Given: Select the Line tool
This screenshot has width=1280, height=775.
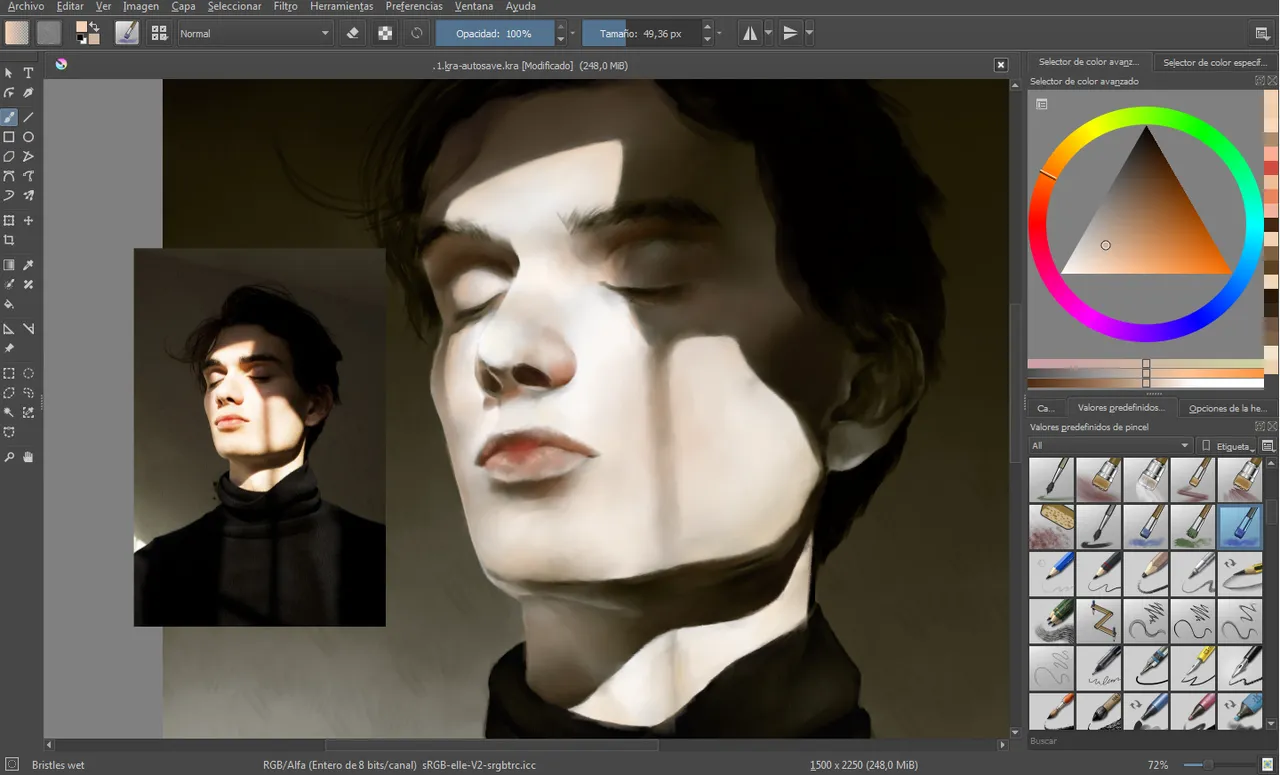Looking at the screenshot, I should [x=28, y=117].
